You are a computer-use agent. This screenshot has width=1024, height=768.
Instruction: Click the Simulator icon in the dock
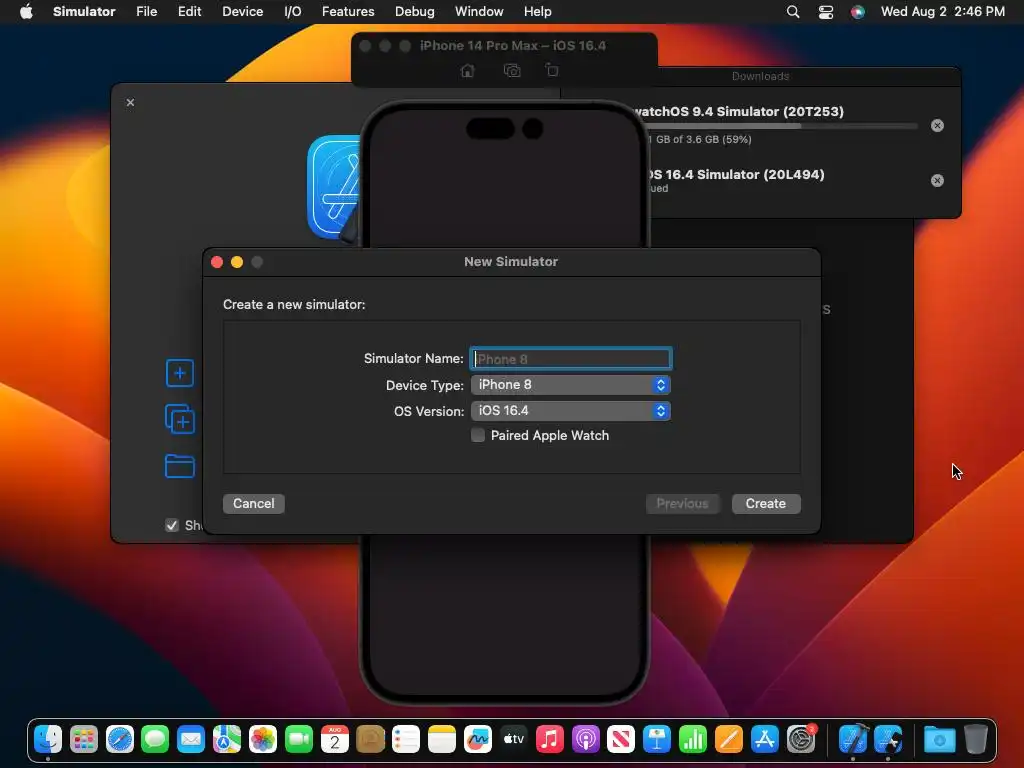pyautogui.click(x=889, y=739)
